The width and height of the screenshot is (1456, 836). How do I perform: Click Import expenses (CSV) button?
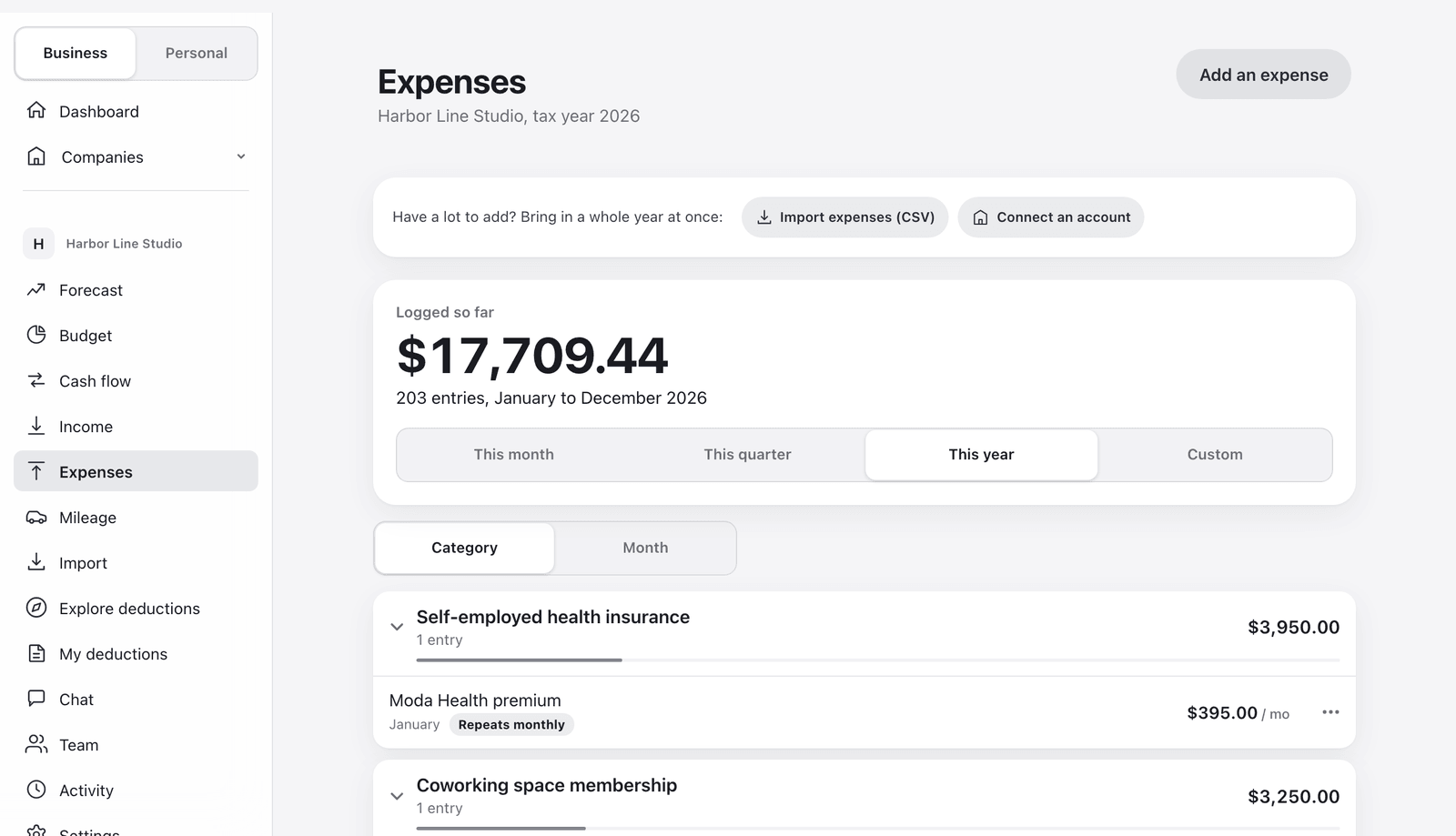tap(844, 217)
